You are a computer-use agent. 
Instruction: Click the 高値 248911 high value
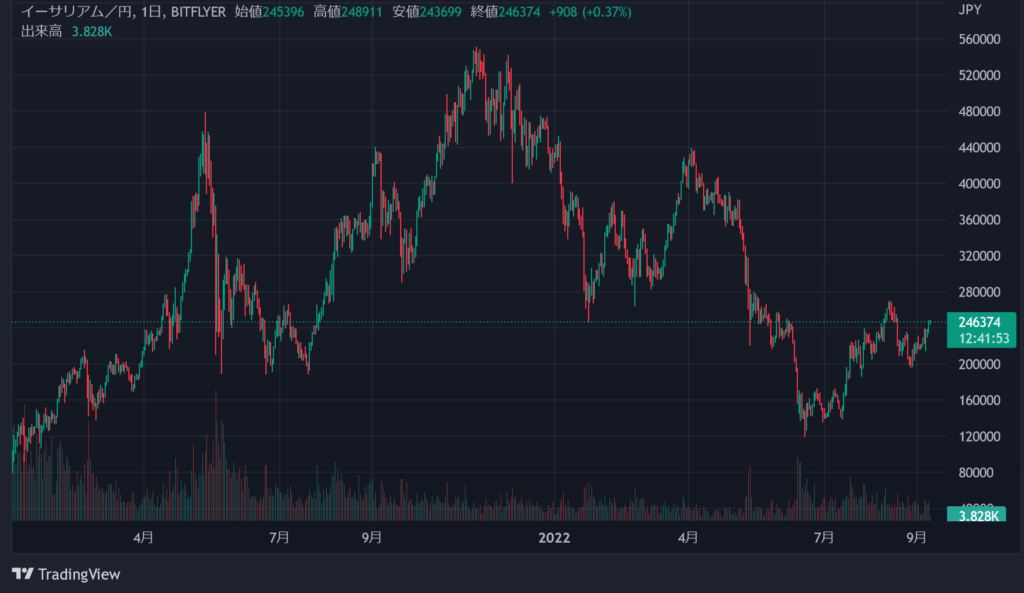[347, 12]
